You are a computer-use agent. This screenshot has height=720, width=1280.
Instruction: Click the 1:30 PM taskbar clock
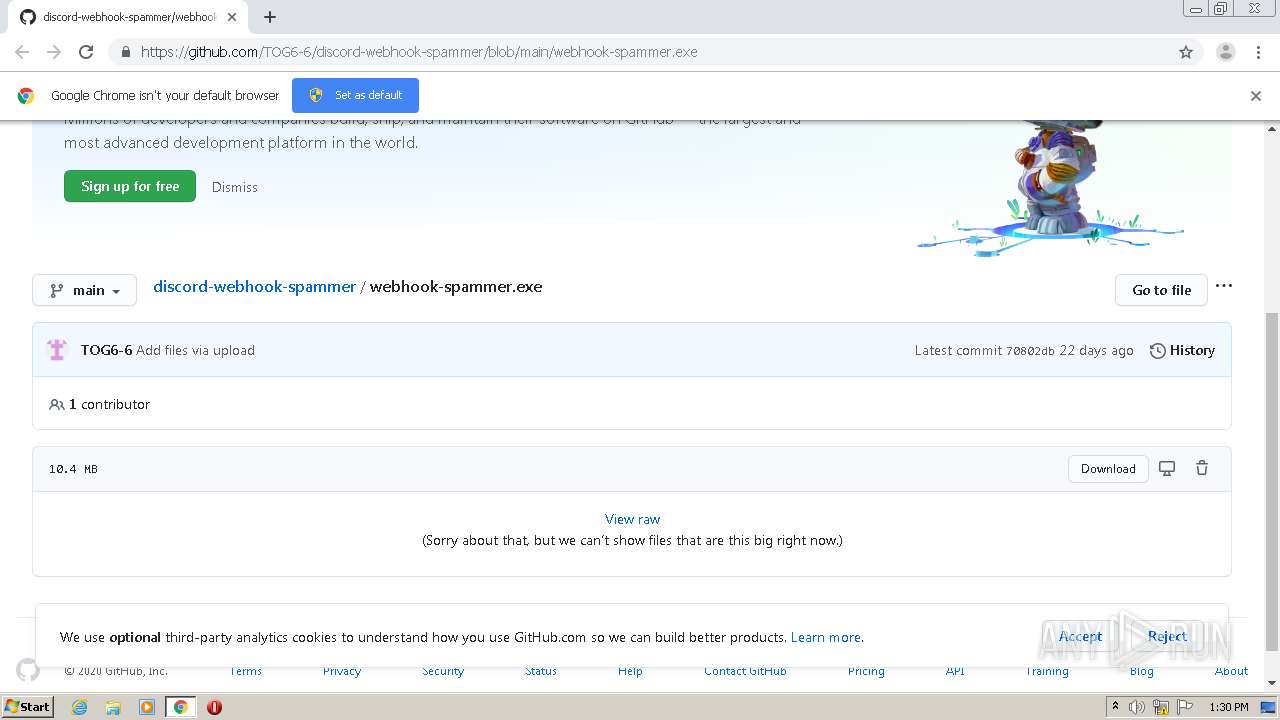(x=1229, y=707)
